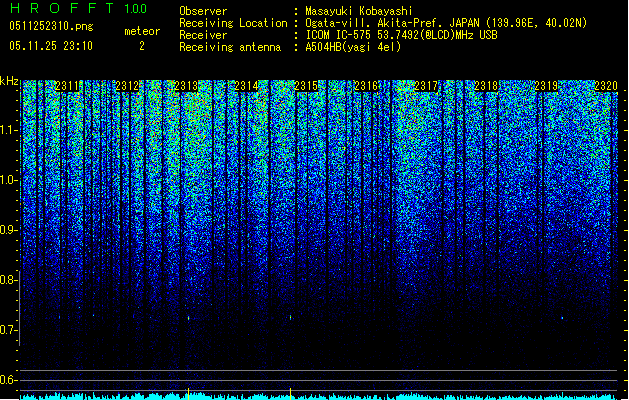629x400 pixels.
Task: Click the observer name Masayuki Kobayashi
Action: click(359, 11)
